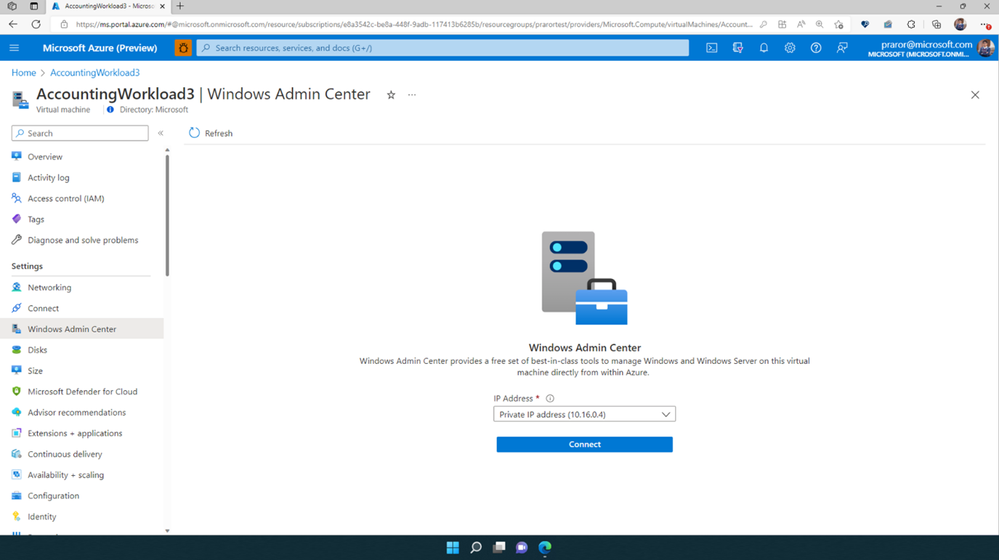999x560 pixels.
Task: Close the Windows Admin Center blade
Action: tap(975, 95)
